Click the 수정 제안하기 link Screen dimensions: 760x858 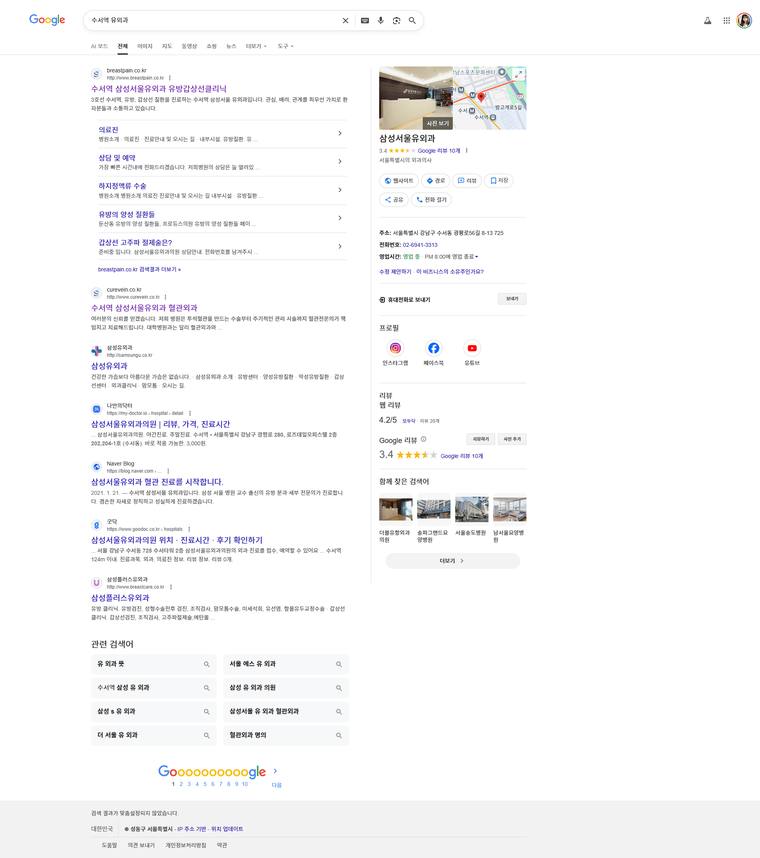[x=395, y=271]
